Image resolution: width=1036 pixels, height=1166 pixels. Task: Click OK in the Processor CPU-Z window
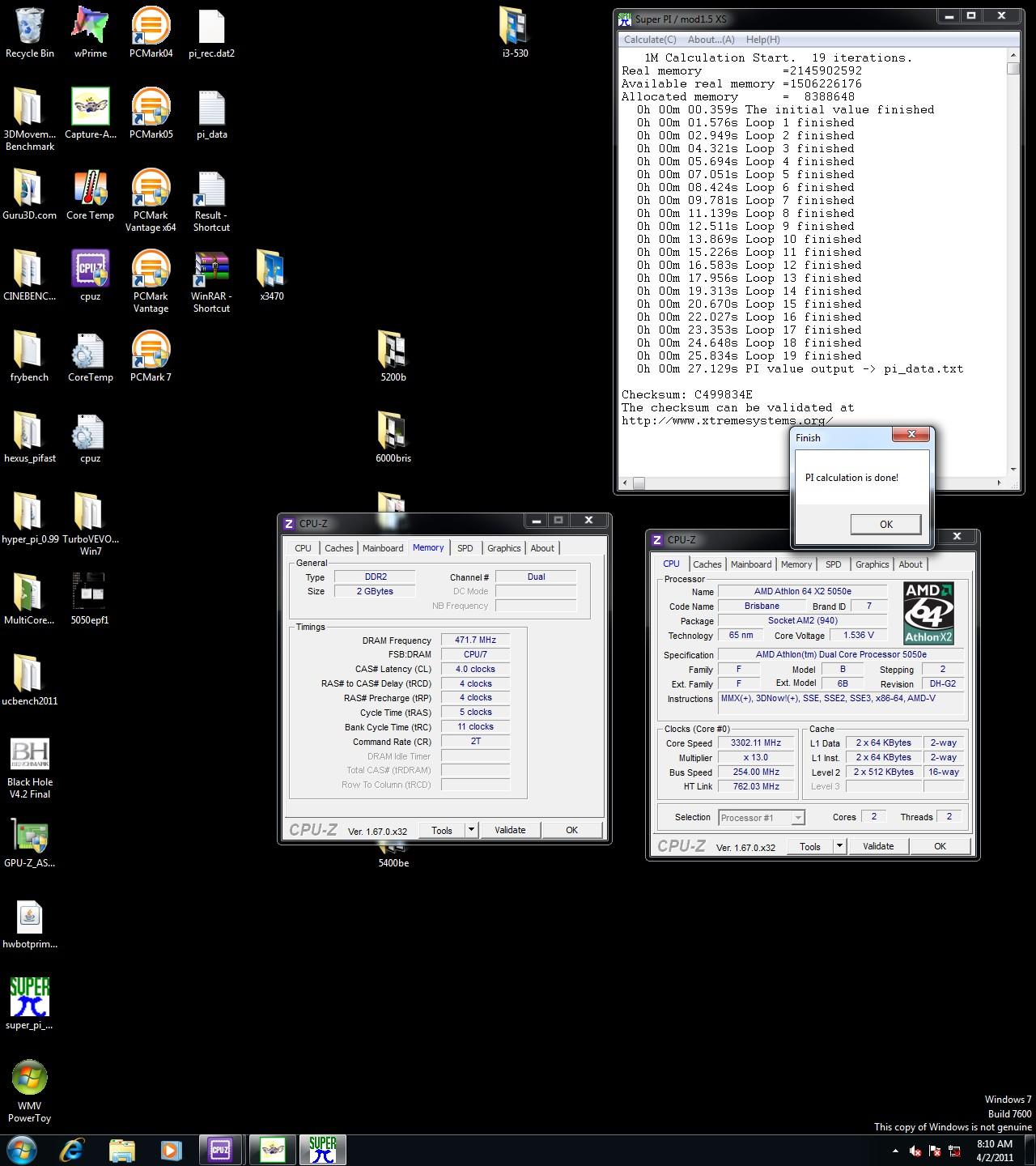coord(940,846)
